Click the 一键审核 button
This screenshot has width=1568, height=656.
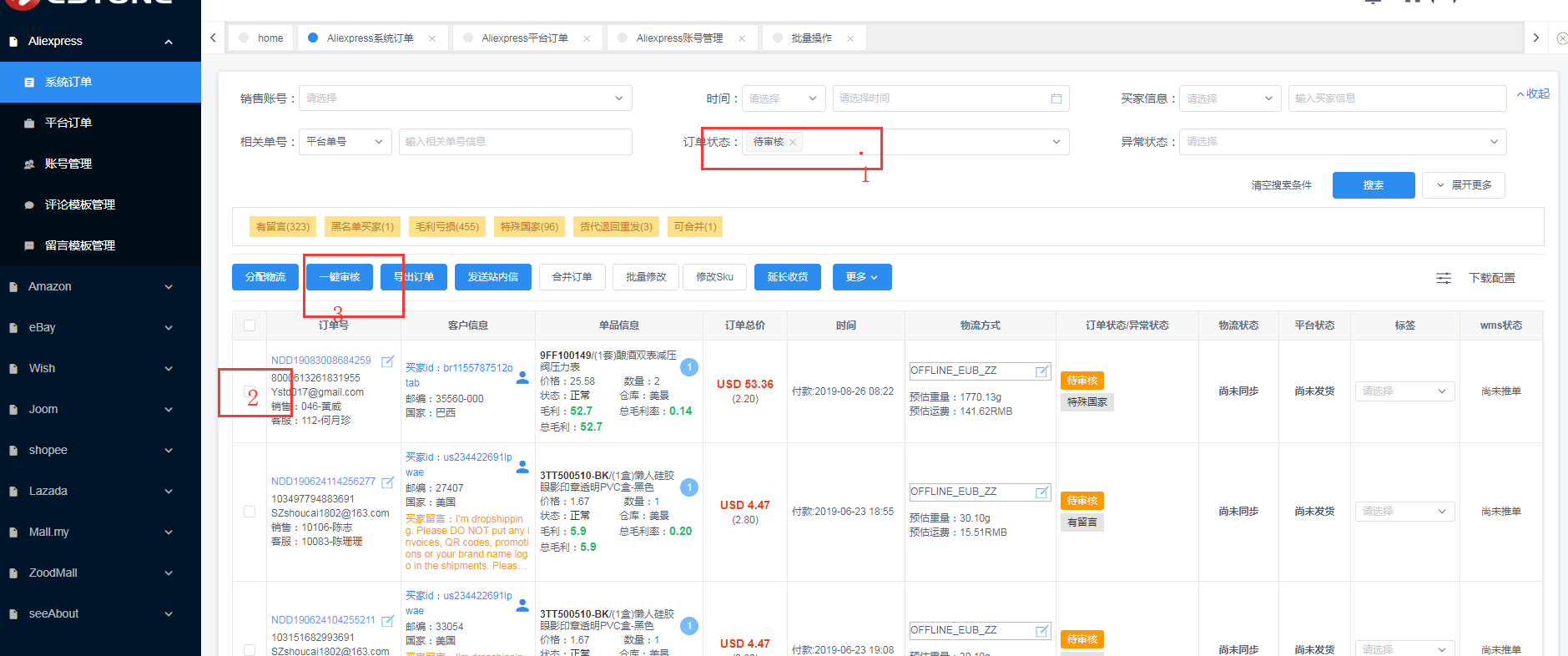[340, 277]
